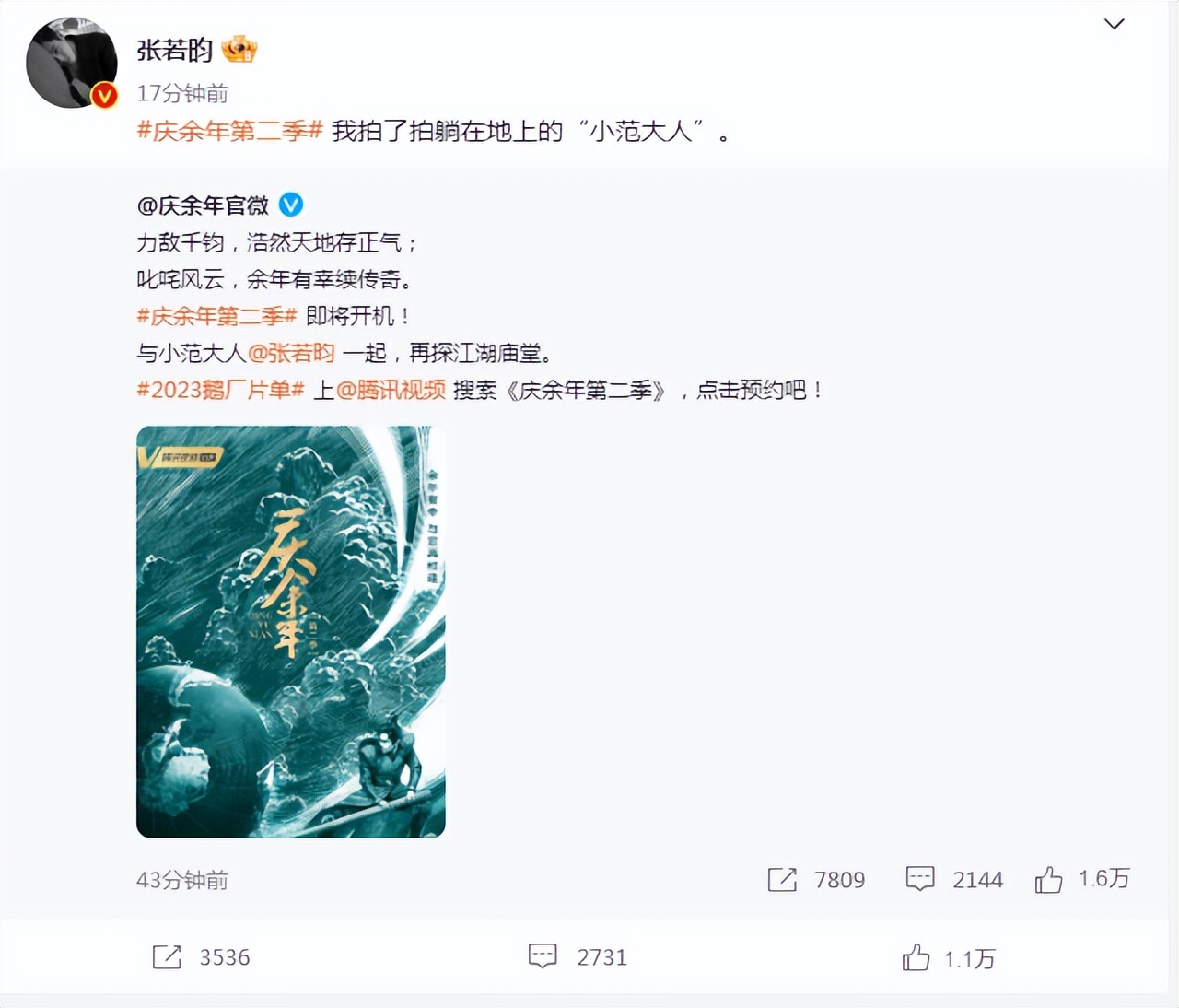Click the 43分钟前 timestamp on quoted post
The width and height of the screenshot is (1179, 1008).
[x=182, y=880]
